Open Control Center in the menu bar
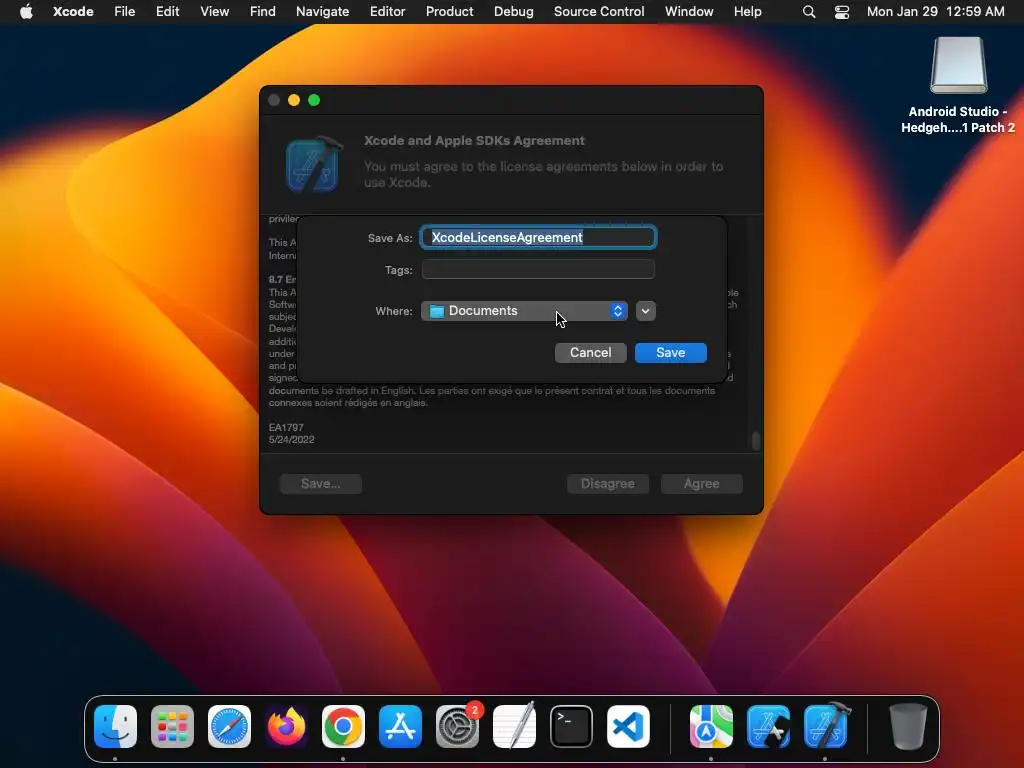 click(x=842, y=12)
